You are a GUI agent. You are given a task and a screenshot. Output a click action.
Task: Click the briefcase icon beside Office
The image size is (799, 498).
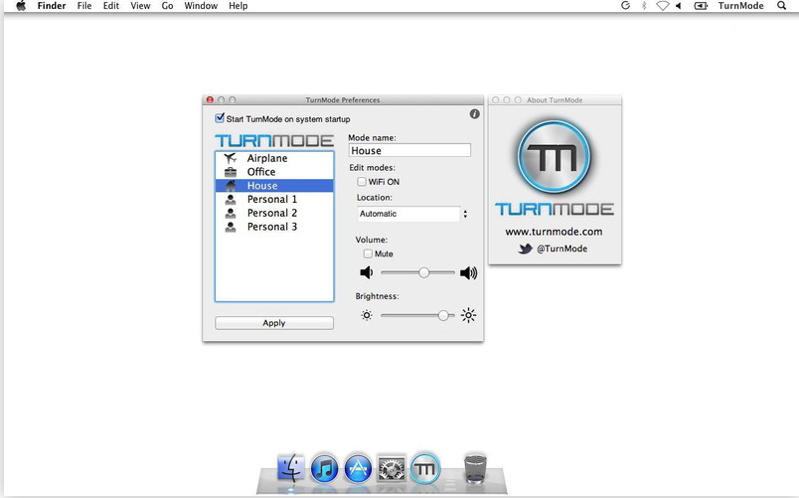click(x=230, y=172)
